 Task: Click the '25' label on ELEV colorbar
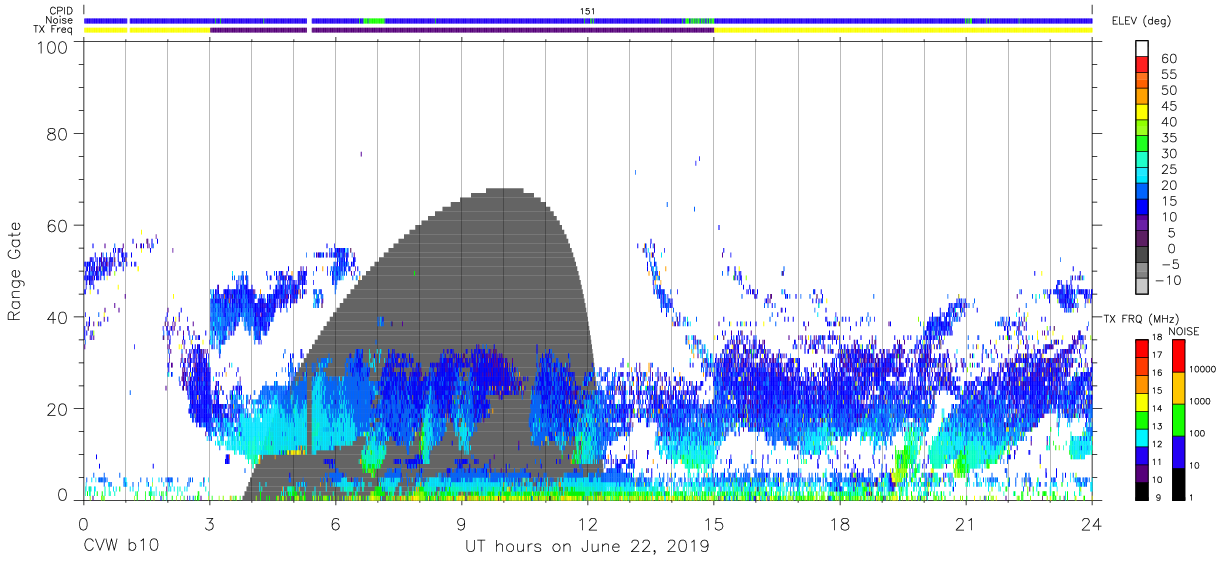[x=1168, y=170]
